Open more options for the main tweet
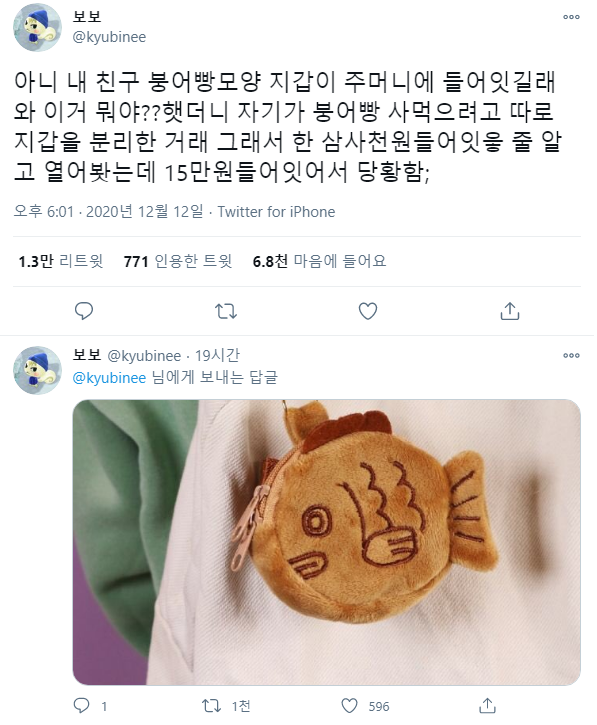This screenshot has width=597, height=725. click(571, 17)
